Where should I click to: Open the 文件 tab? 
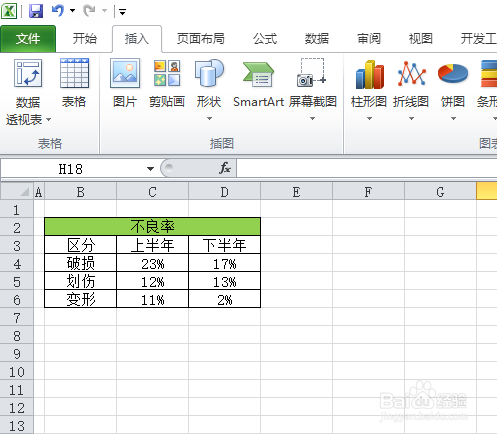pyautogui.click(x=28, y=39)
